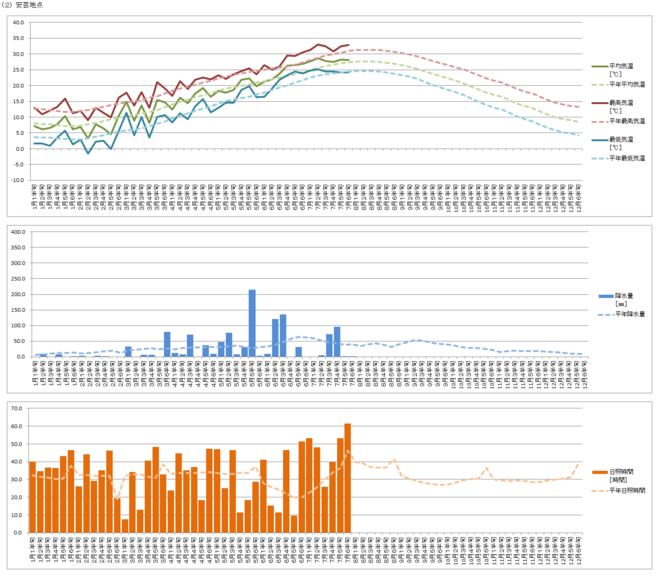The width and height of the screenshot is (660, 578).
Task: Click the blue 降水量 legend color marker
Action: pos(606,296)
